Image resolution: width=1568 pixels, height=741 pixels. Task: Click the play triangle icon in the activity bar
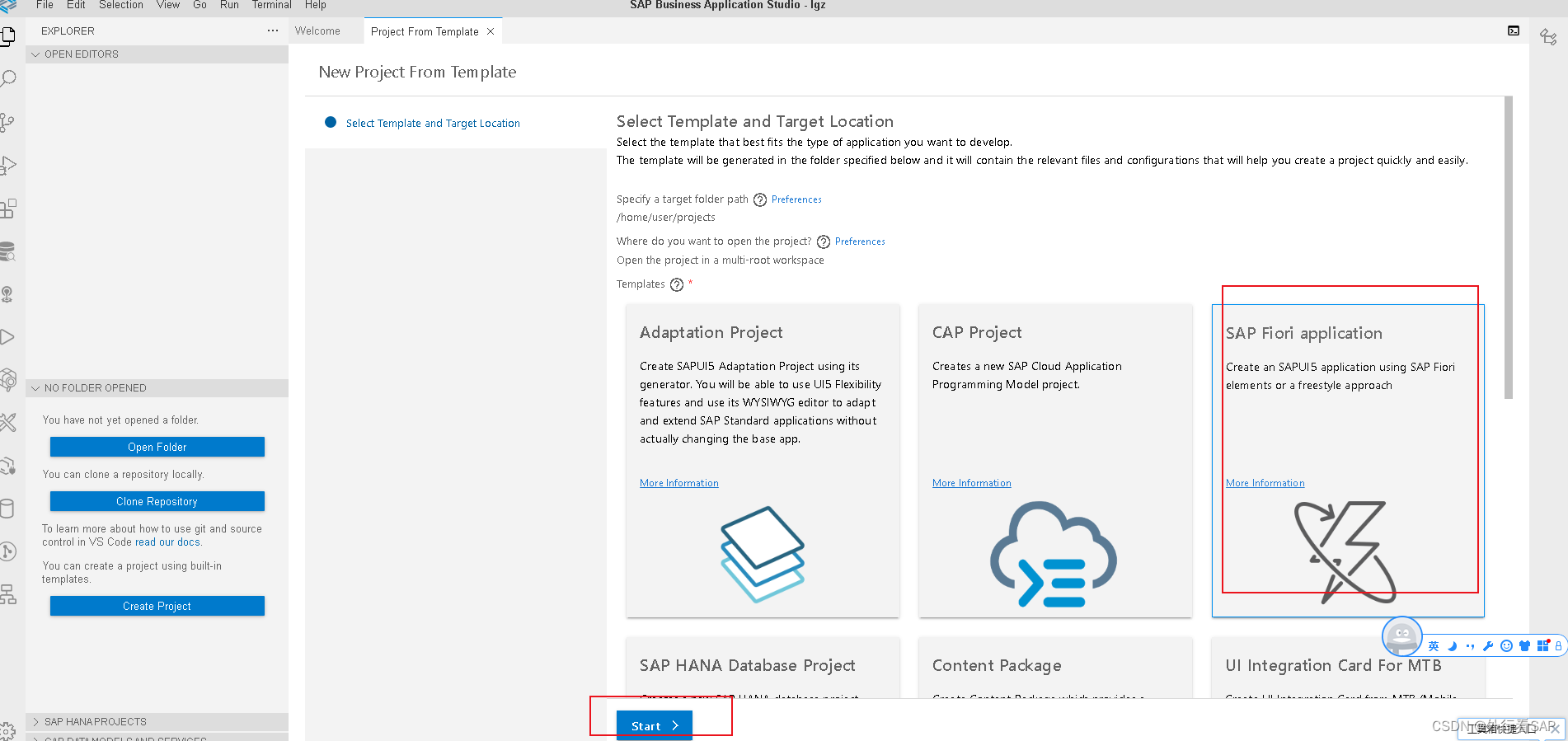coord(8,337)
